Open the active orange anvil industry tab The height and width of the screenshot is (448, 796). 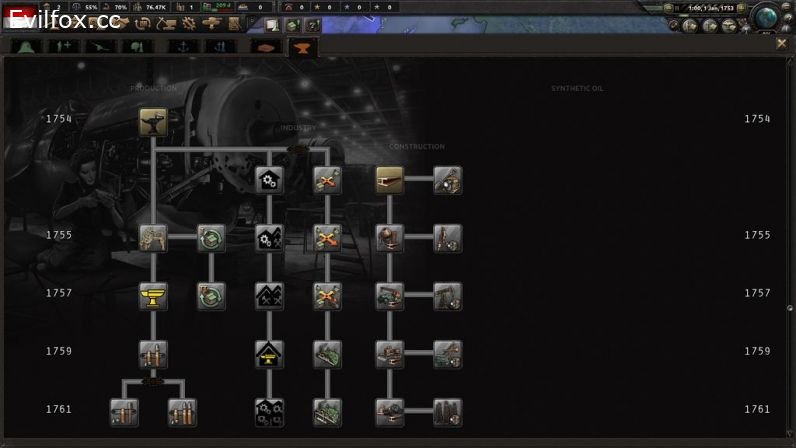click(x=300, y=46)
